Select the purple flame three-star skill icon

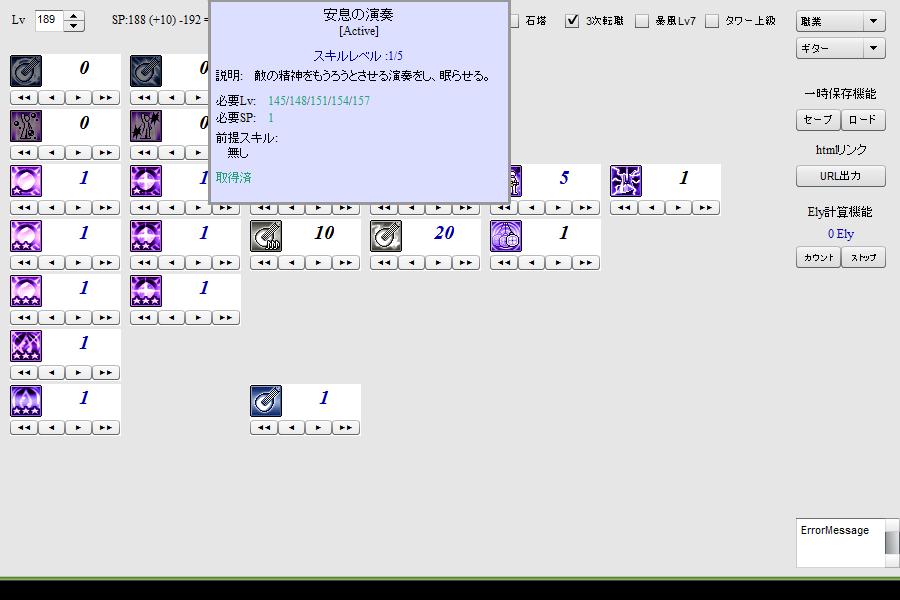click(x=26, y=401)
